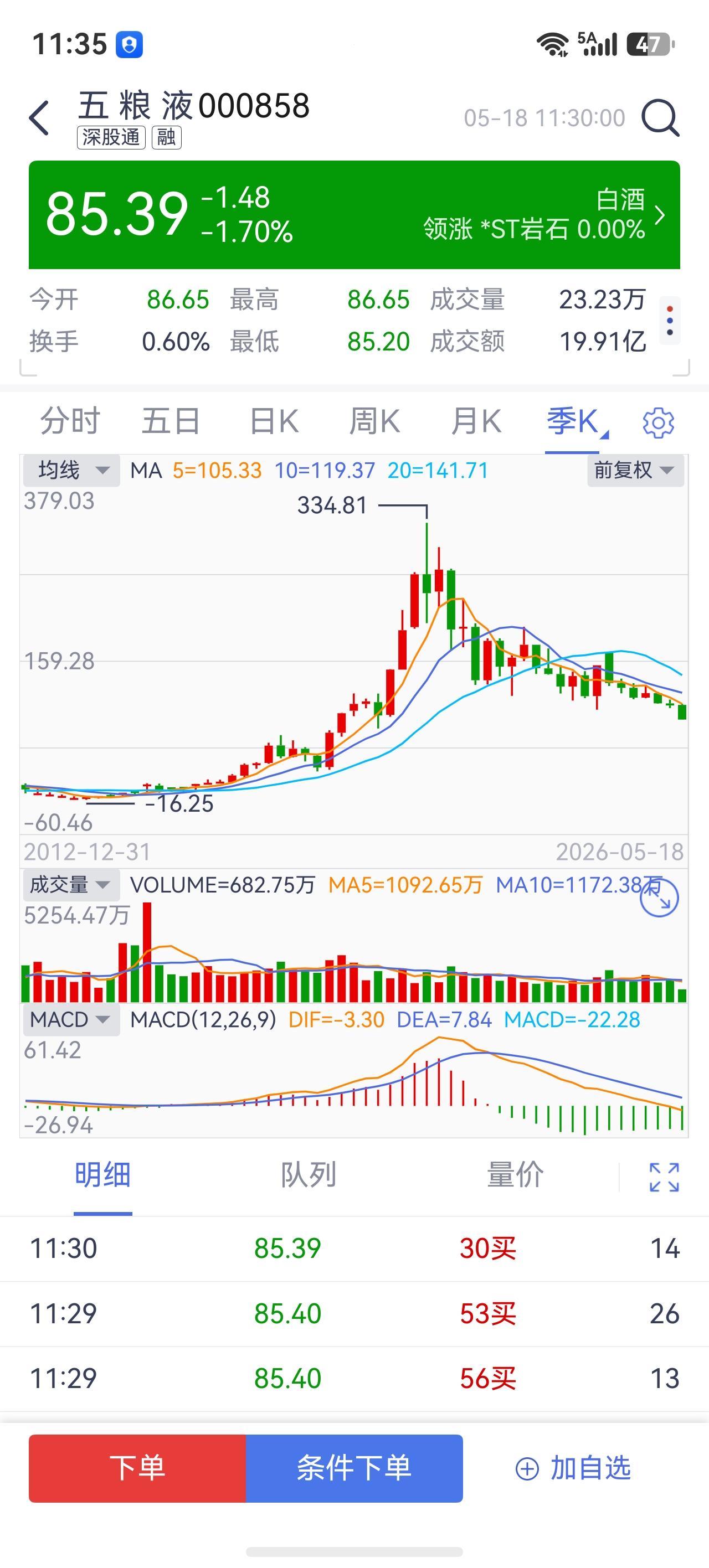Tap the trade row showing 53买
709x1568 pixels.
tap(354, 1313)
